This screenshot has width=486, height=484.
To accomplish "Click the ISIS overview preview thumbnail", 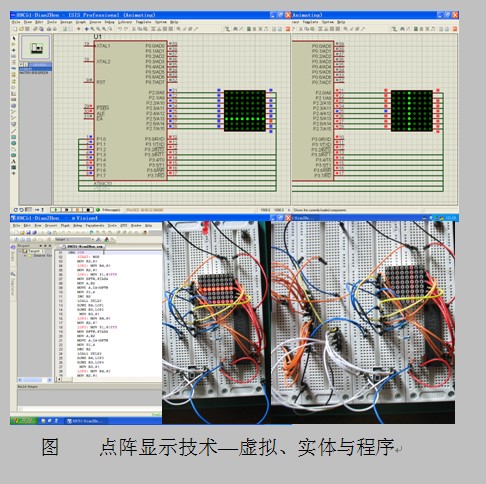I will point(36,48).
